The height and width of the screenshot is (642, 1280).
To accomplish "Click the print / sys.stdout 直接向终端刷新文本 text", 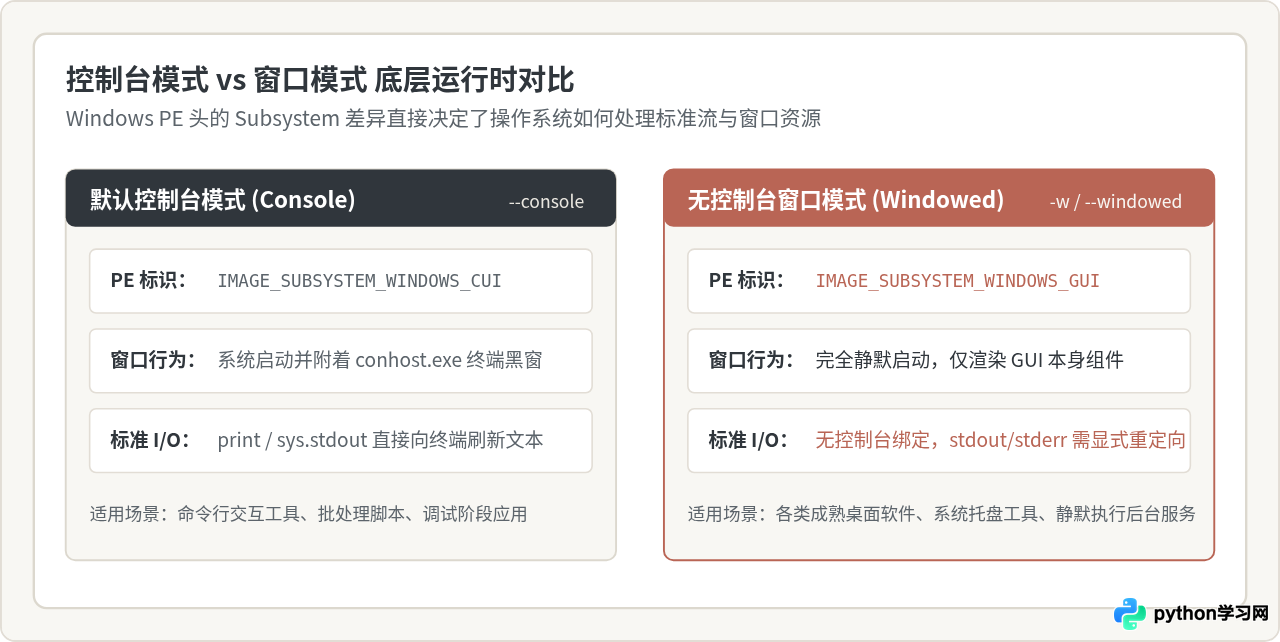I will click(x=381, y=440).
